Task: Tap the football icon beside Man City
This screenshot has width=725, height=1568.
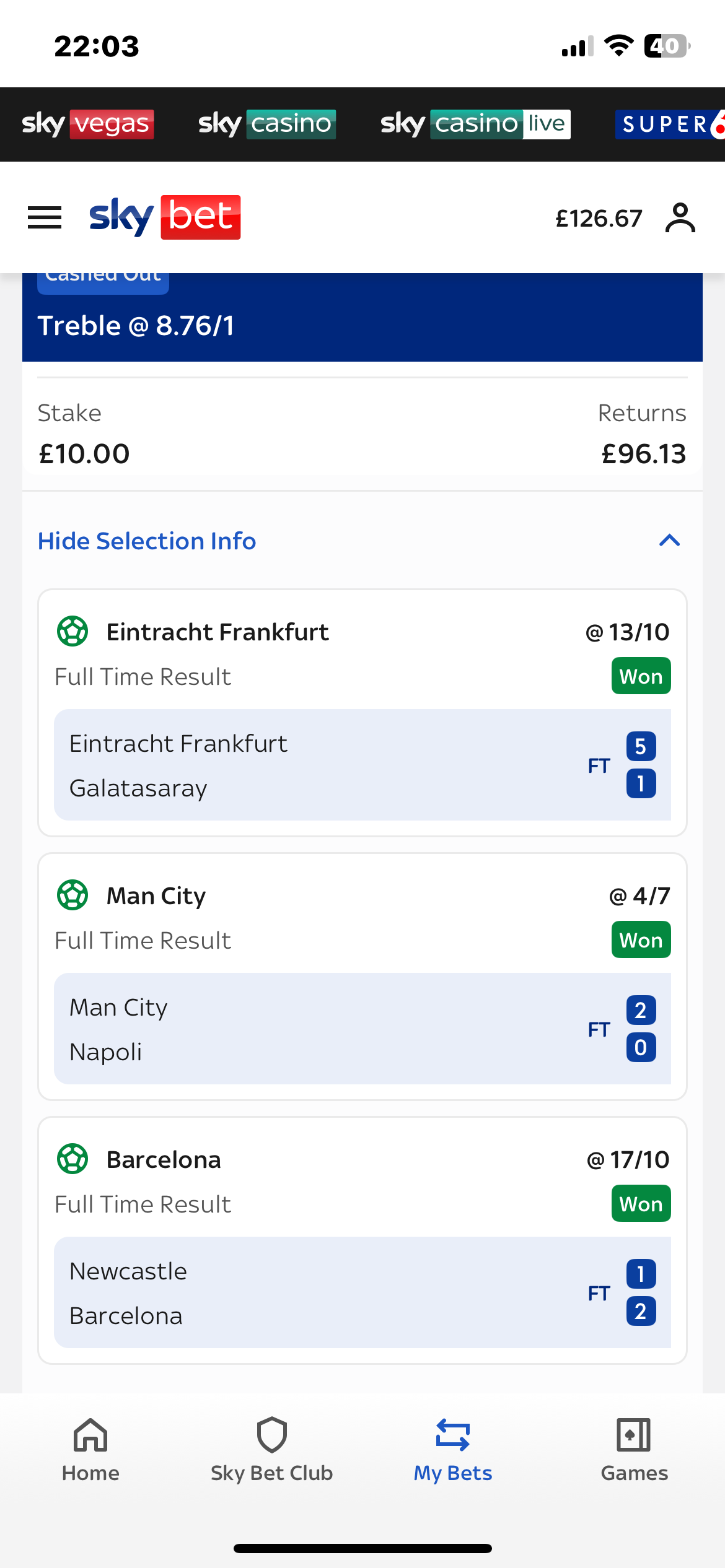Action: [x=72, y=895]
